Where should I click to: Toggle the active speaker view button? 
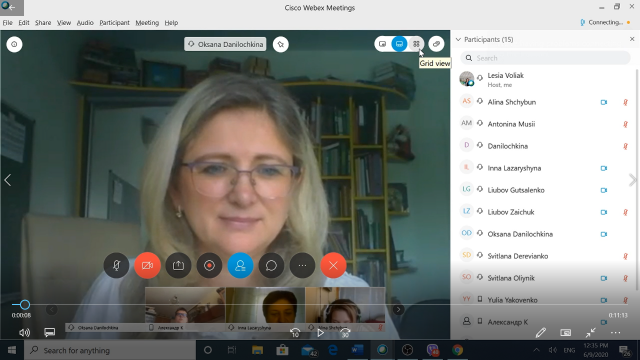pyautogui.click(x=399, y=44)
